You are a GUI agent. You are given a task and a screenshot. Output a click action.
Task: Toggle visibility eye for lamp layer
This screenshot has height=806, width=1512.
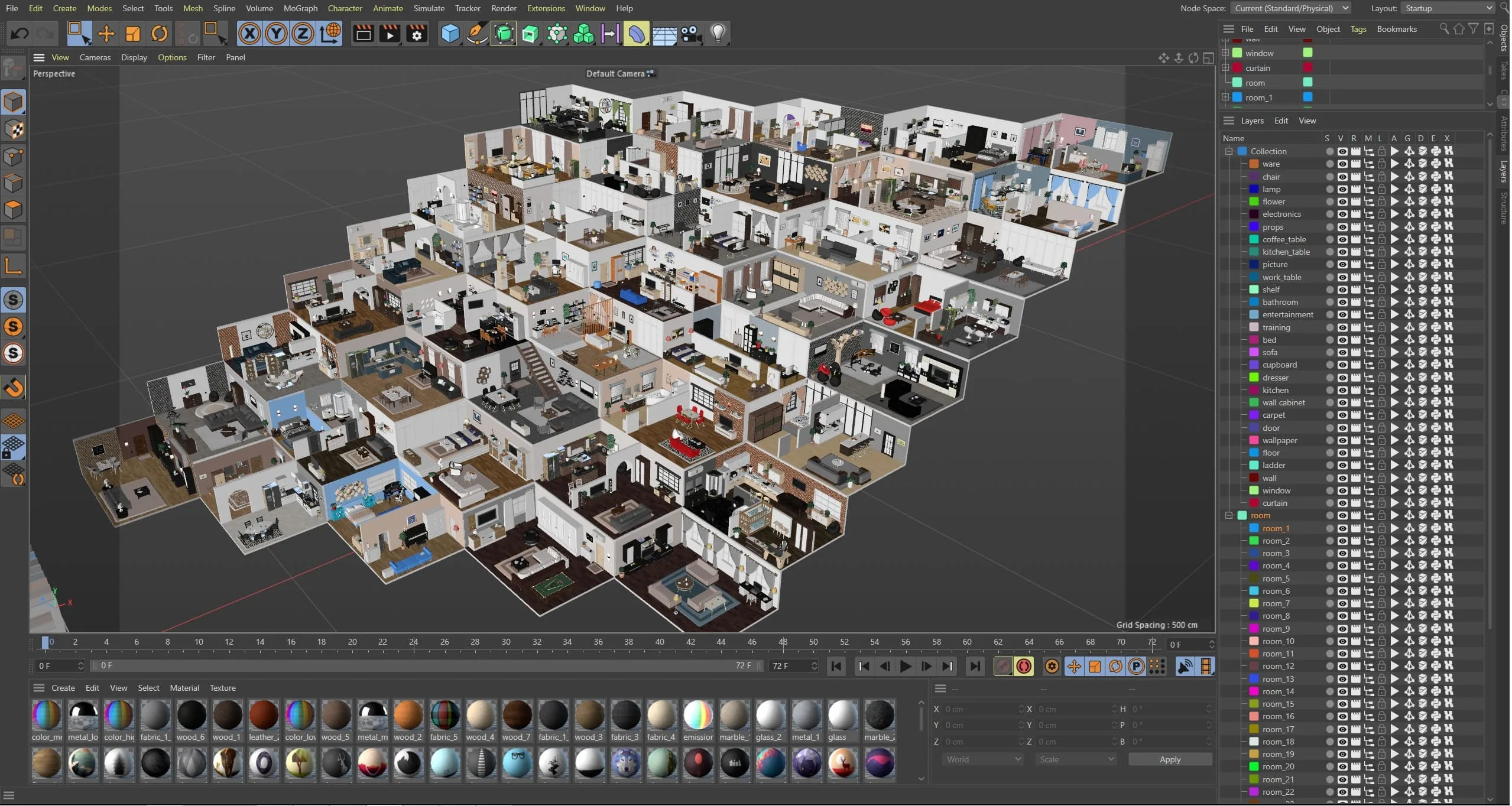coord(1342,189)
